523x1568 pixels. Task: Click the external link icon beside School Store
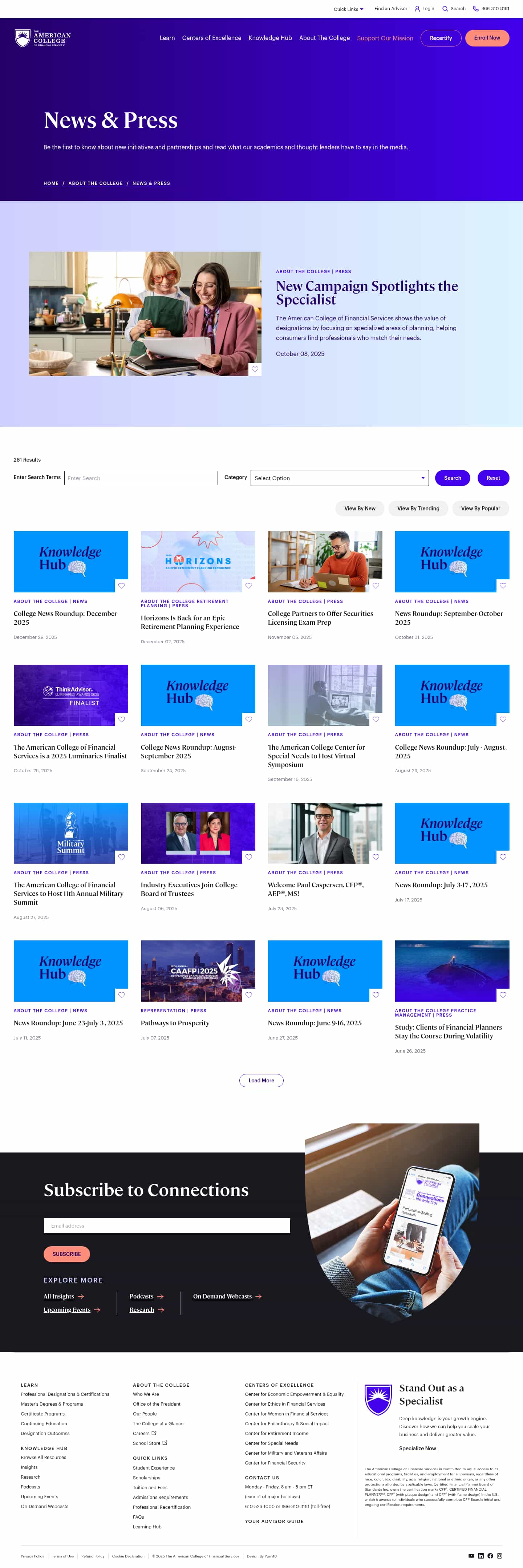165,1443
